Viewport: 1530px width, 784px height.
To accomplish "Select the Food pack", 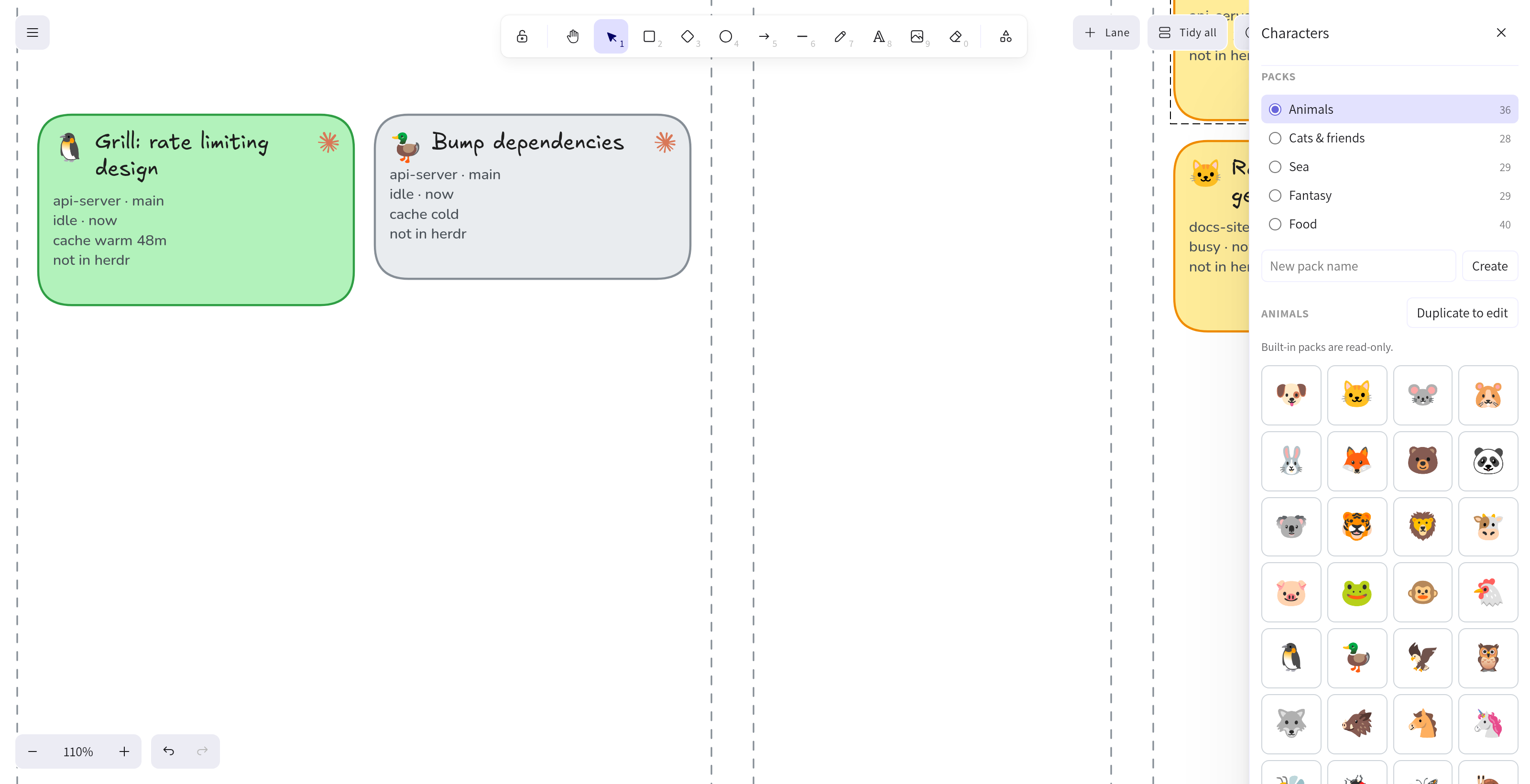I will coord(1390,224).
